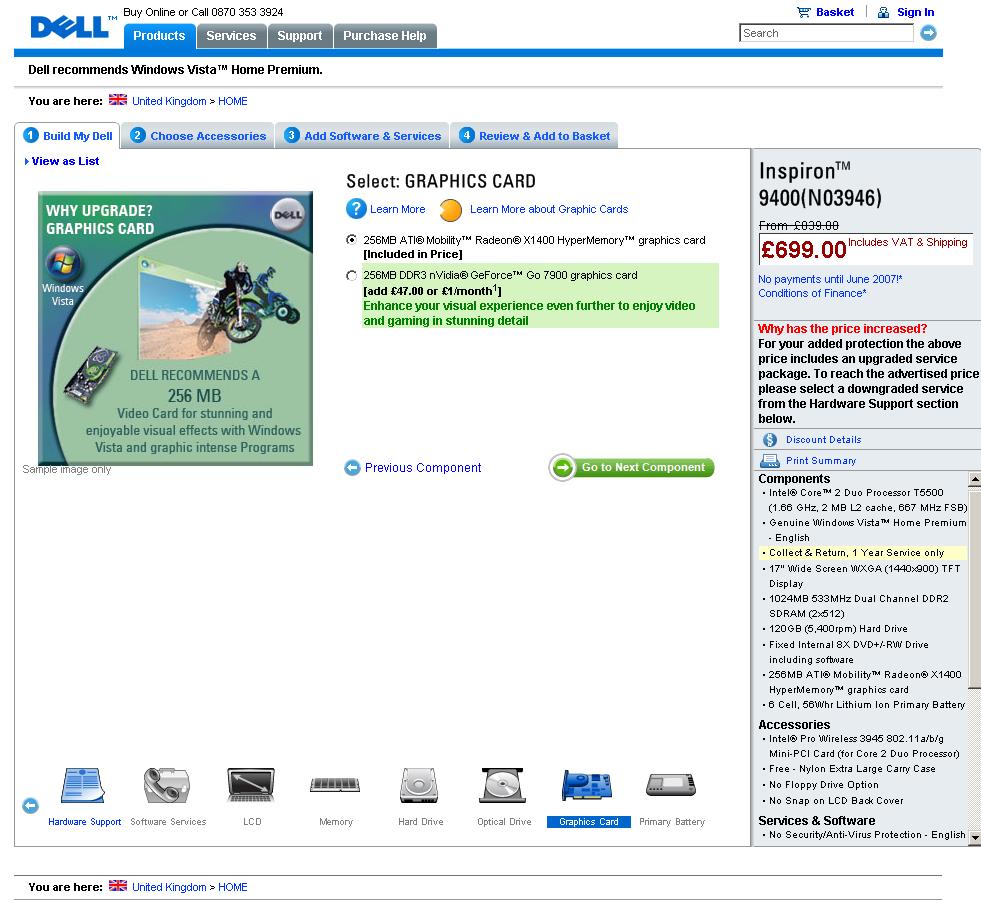Click HOME in the top breadcrumb
Image resolution: width=981 pixels, height=904 pixels.
pos(233,101)
